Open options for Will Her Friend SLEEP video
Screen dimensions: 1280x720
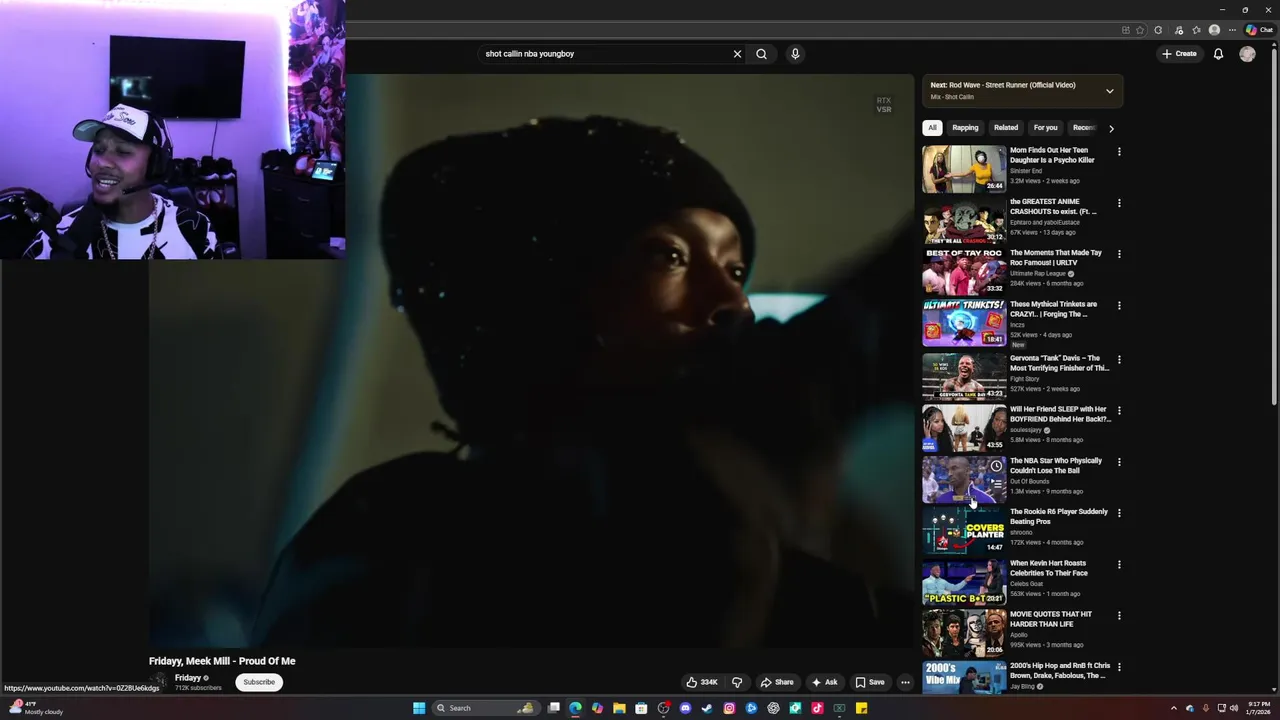point(1119,410)
